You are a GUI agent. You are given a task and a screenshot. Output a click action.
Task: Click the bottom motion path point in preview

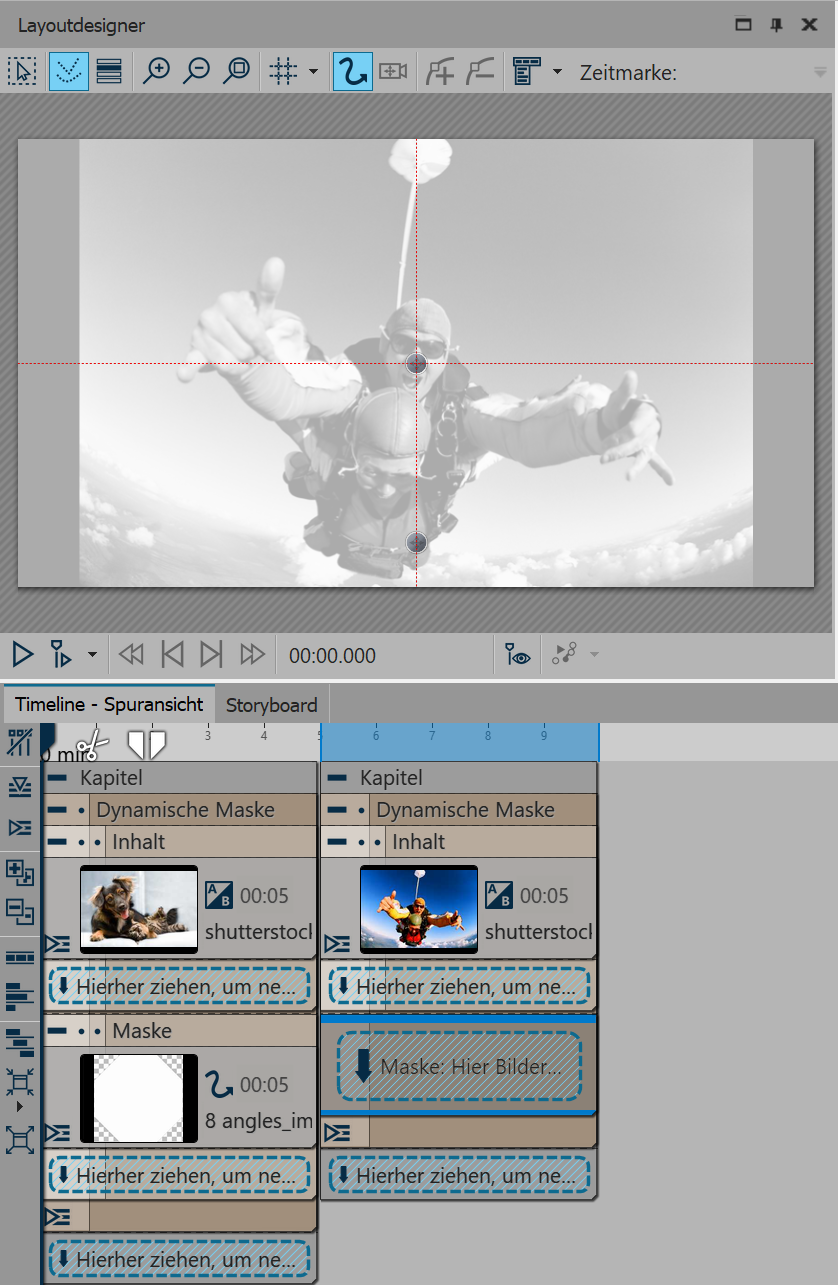pyautogui.click(x=417, y=542)
